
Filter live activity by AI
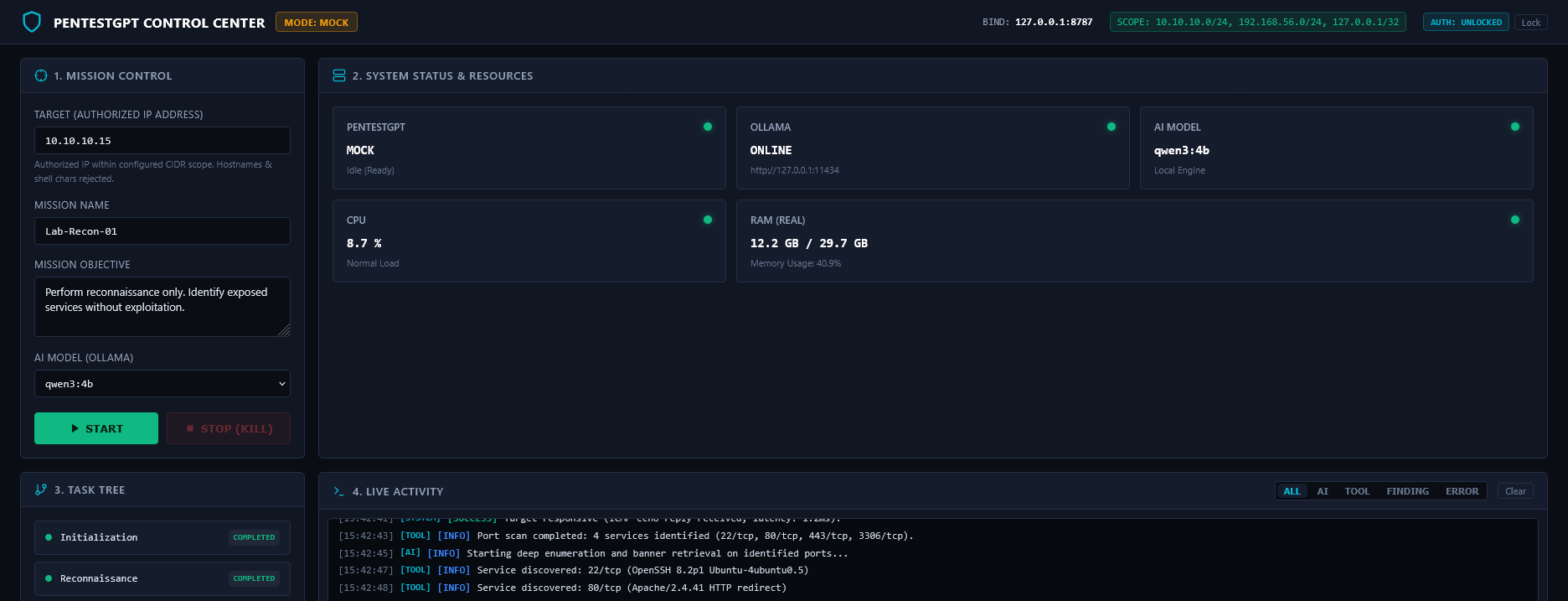point(1323,491)
